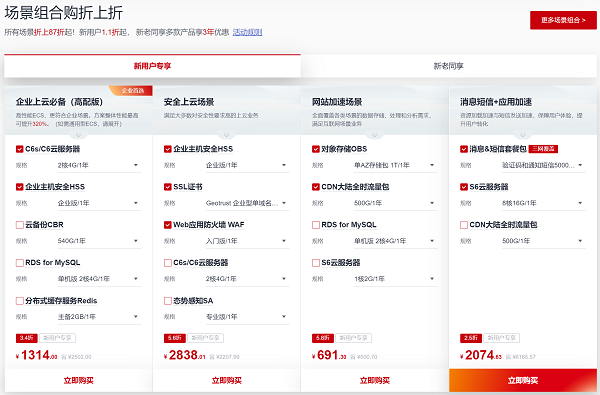Viewport: 600px width, 395px height.
Task: Uncheck CDN大陆全时流量包 in the 网站加速场景 card
Action: point(316,187)
